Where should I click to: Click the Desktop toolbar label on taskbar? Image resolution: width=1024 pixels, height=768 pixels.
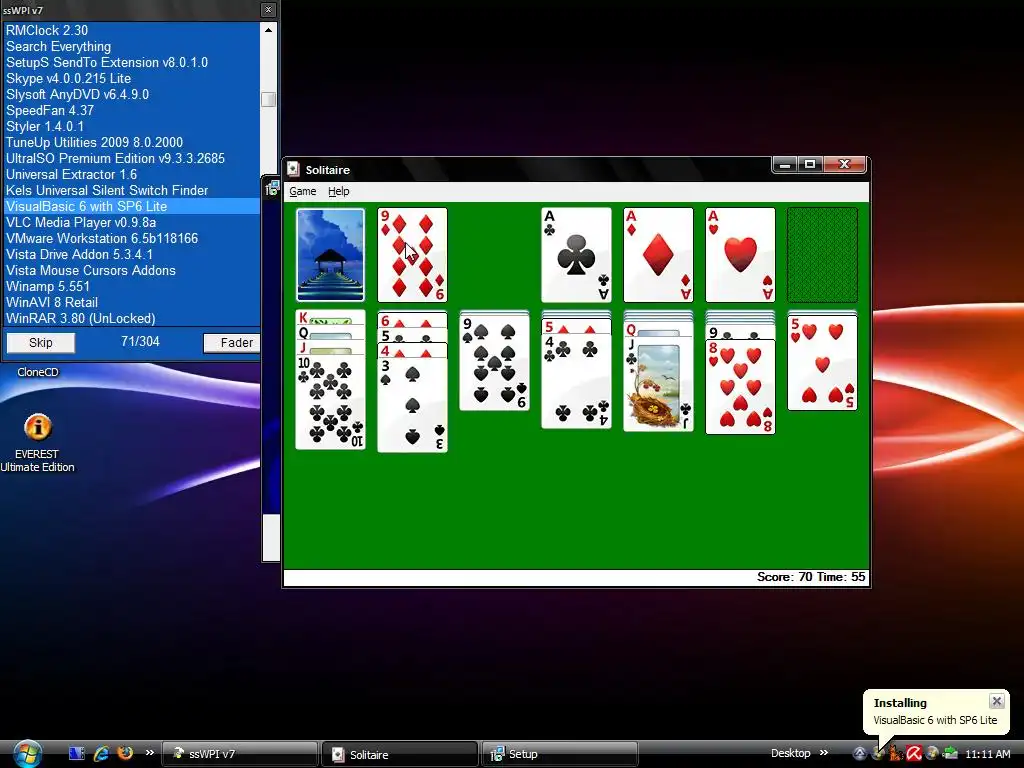pyautogui.click(x=790, y=753)
